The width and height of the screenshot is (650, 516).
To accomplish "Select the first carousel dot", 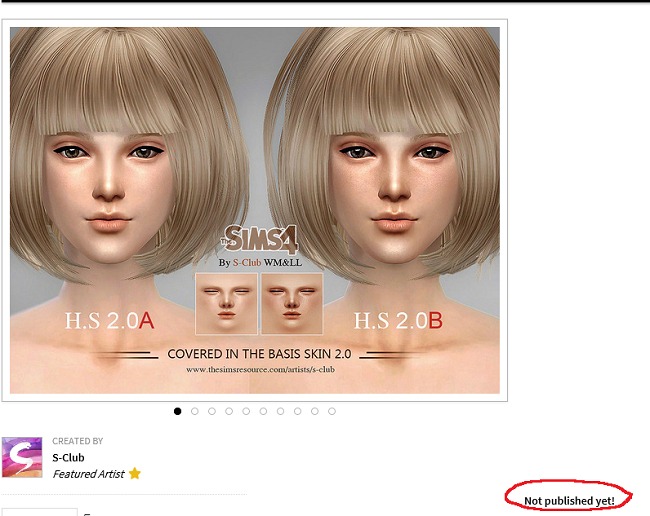I will tap(177, 411).
